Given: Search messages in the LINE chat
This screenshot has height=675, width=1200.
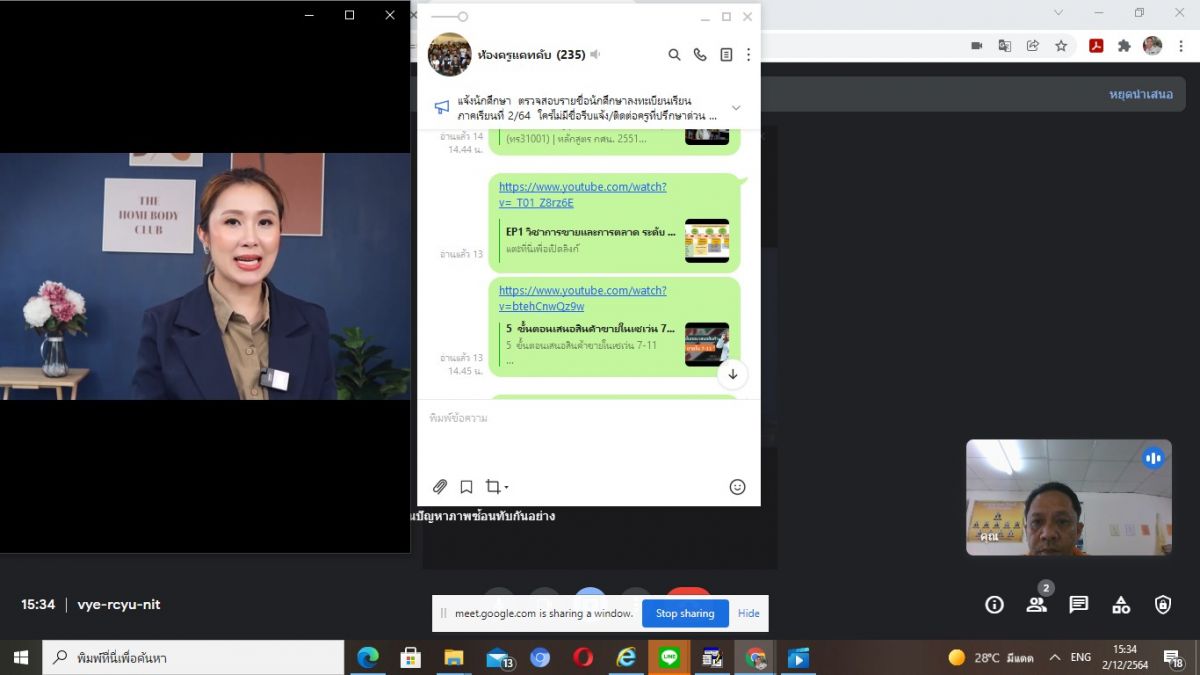Looking at the screenshot, I should coord(674,55).
